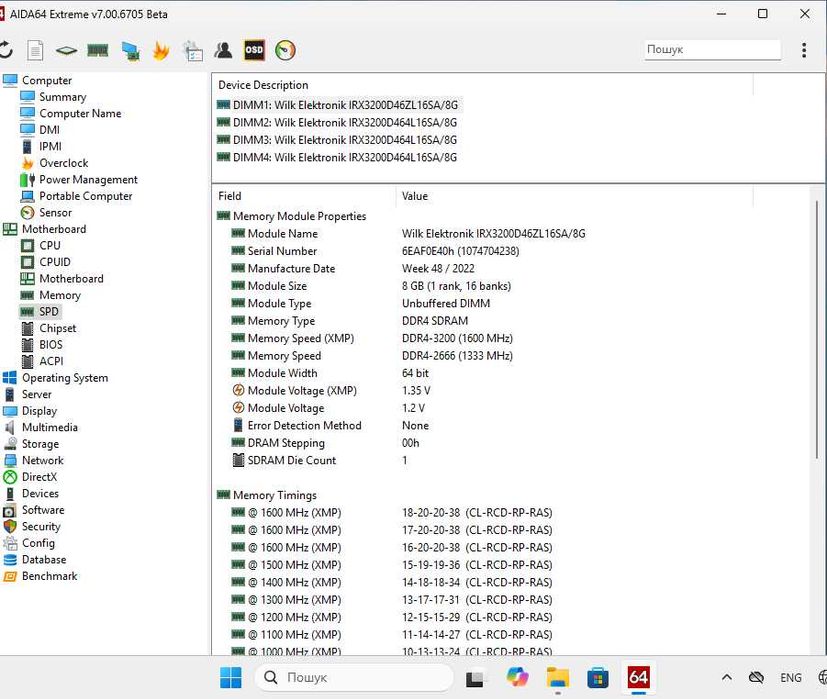
Task: Click the Пошук search field in AIDA64
Action: point(712,50)
